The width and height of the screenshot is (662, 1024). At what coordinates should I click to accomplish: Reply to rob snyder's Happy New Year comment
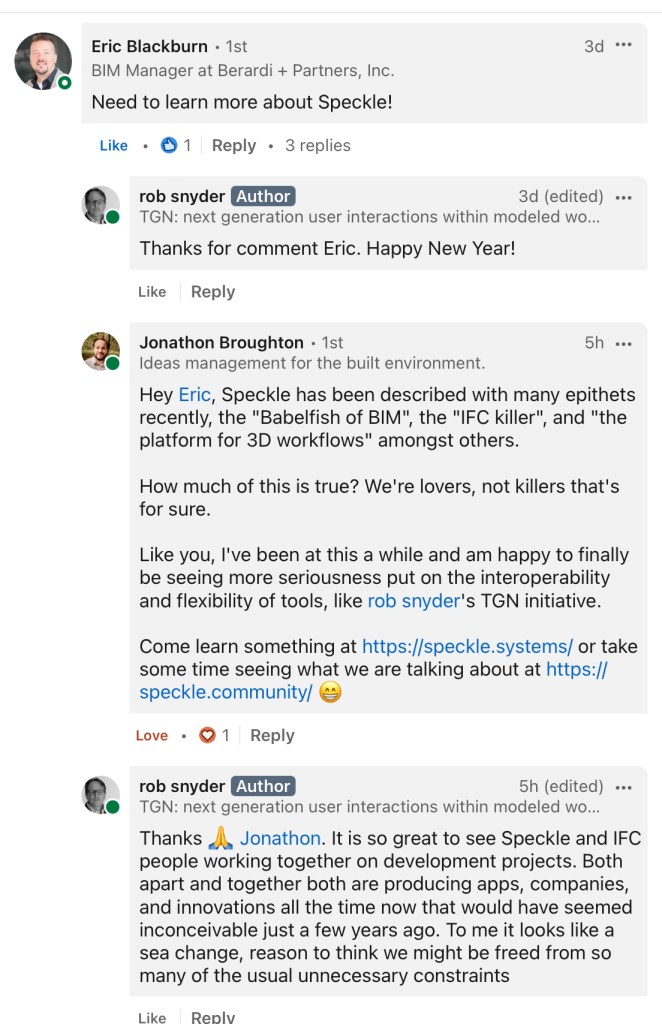pos(213,292)
